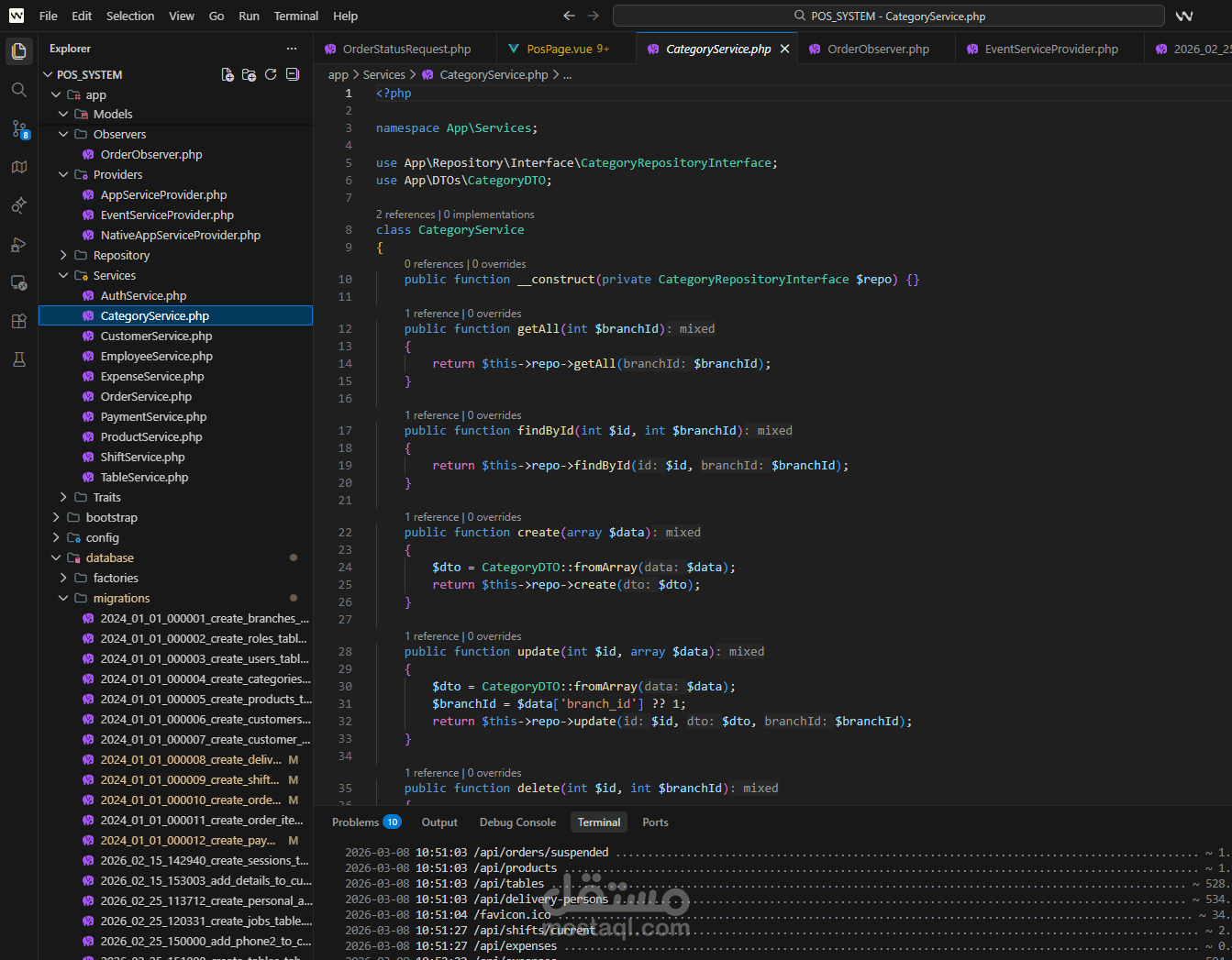Screen dimensions: 1232x960
Task: Click the POS_SYSTEM command center search box
Action: point(888,16)
